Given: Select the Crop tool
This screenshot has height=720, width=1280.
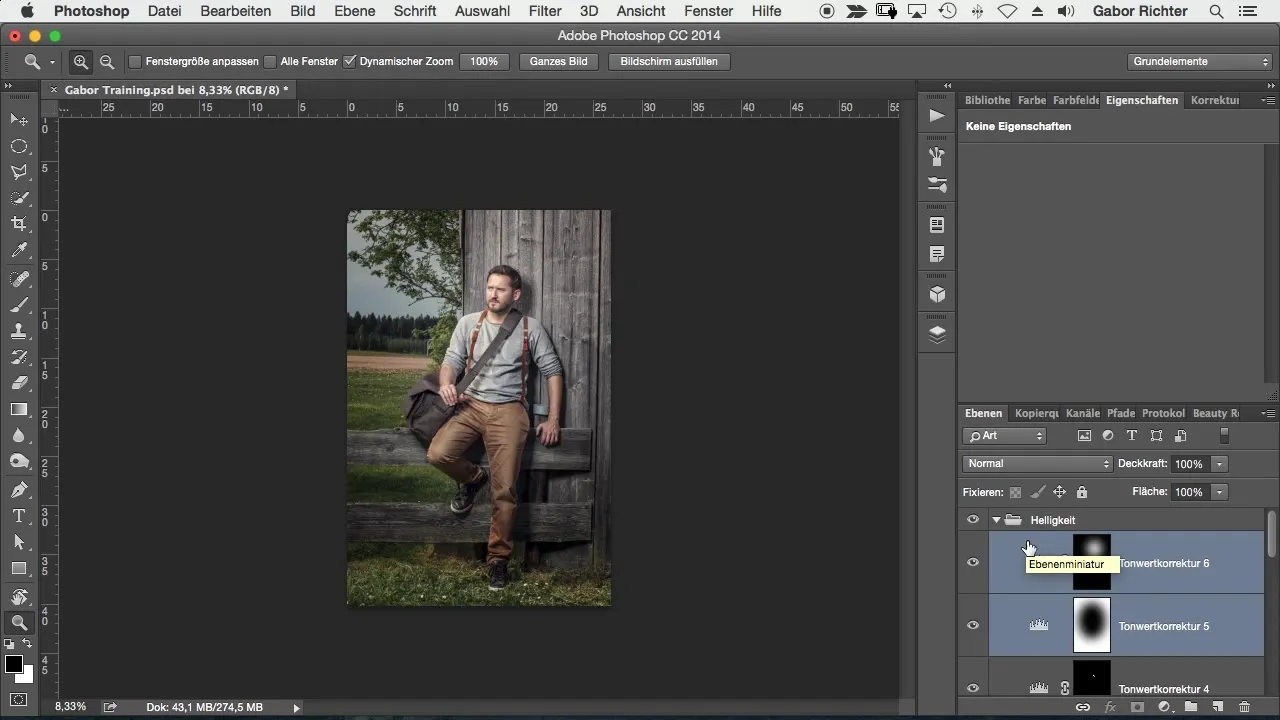Looking at the screenshot, I should [x=19, y=224].
